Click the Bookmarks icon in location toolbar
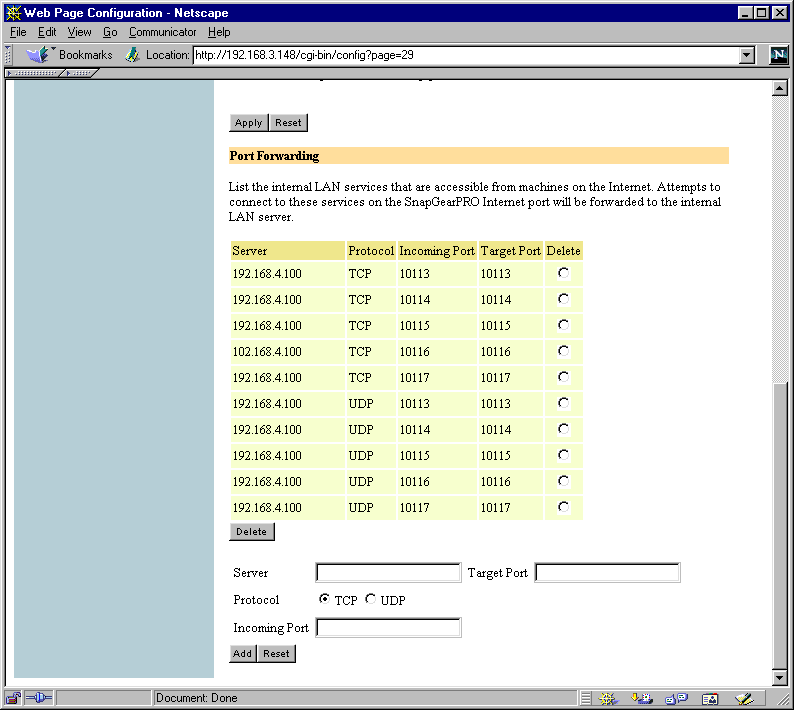This screenshot has height=710, width=794. 39,55
